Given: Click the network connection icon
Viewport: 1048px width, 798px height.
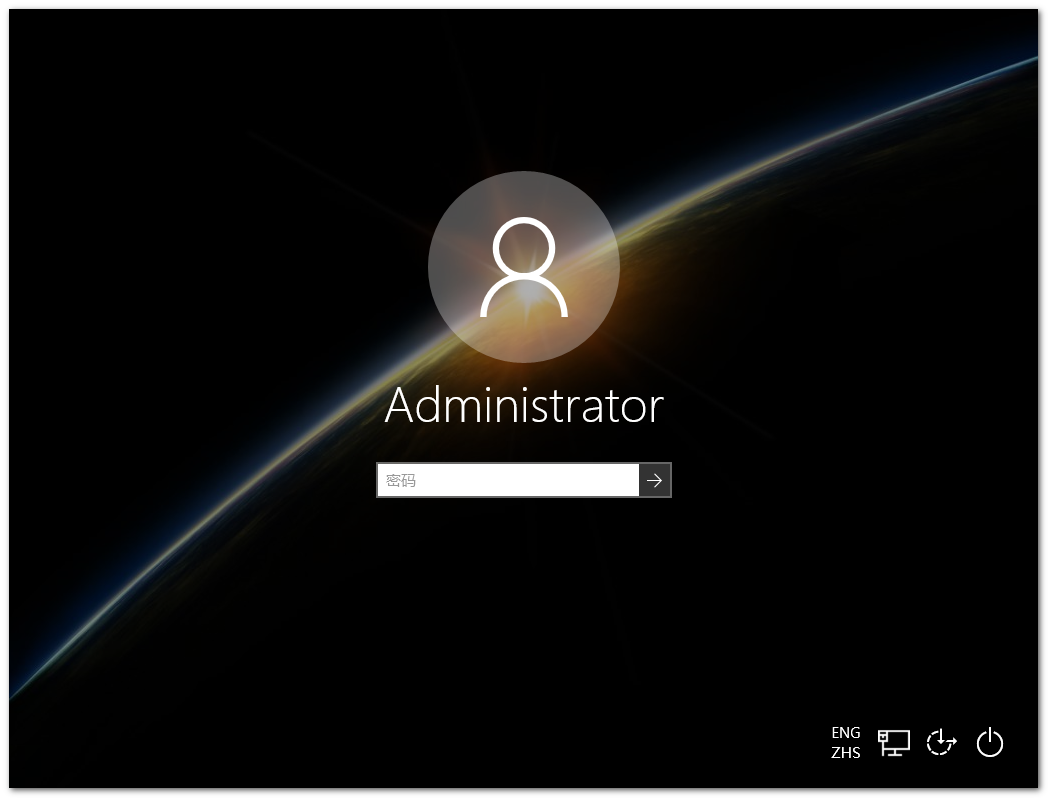Looking at the screenshot, I should click(894, 743).
